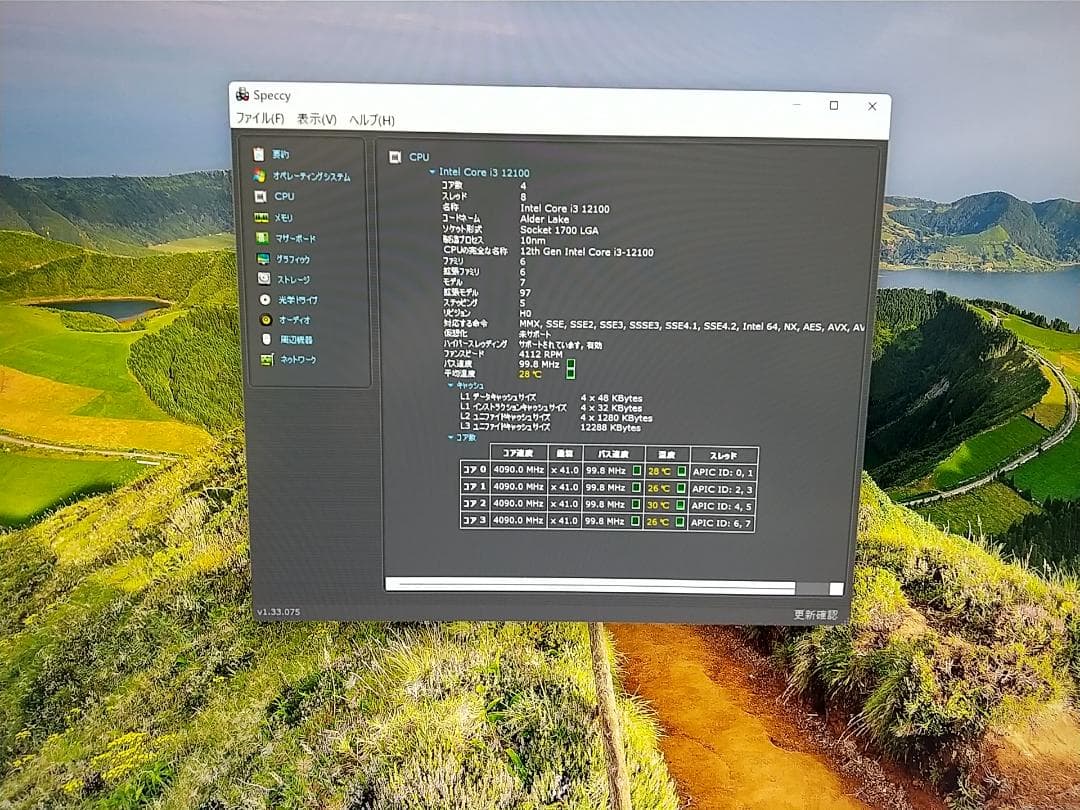
Task: Click the 更新確認 update check link
Action: pyautogui.click(x=815, y=615)
